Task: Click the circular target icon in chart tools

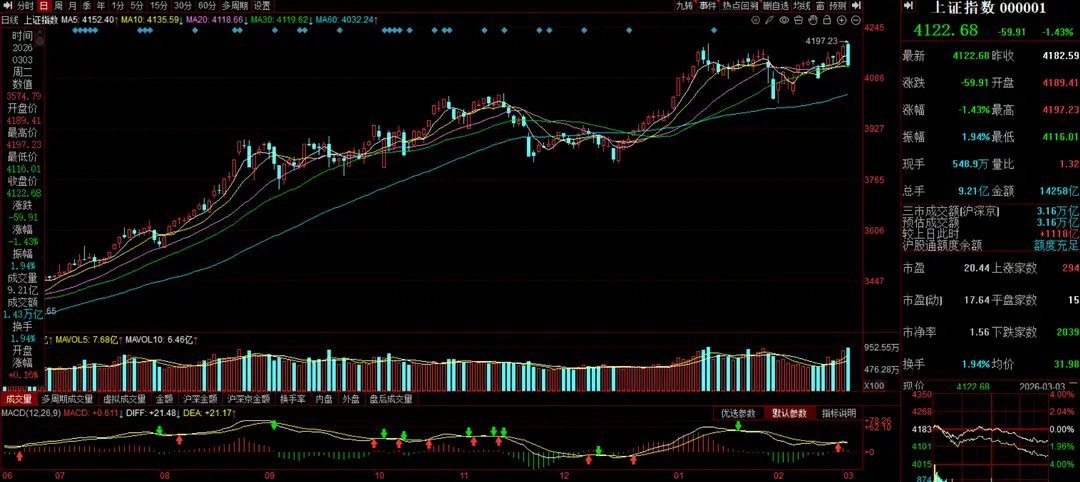Action: click(x=756, y=20)
